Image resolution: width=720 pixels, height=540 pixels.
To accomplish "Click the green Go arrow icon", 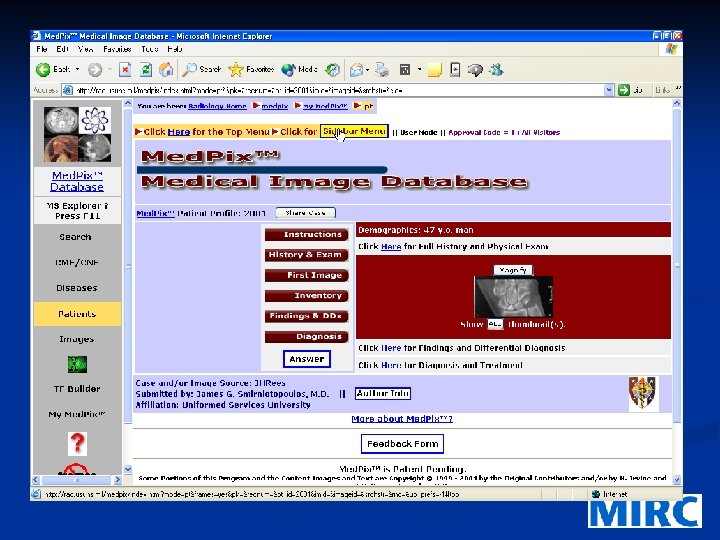I will click(x=624, y=90).
